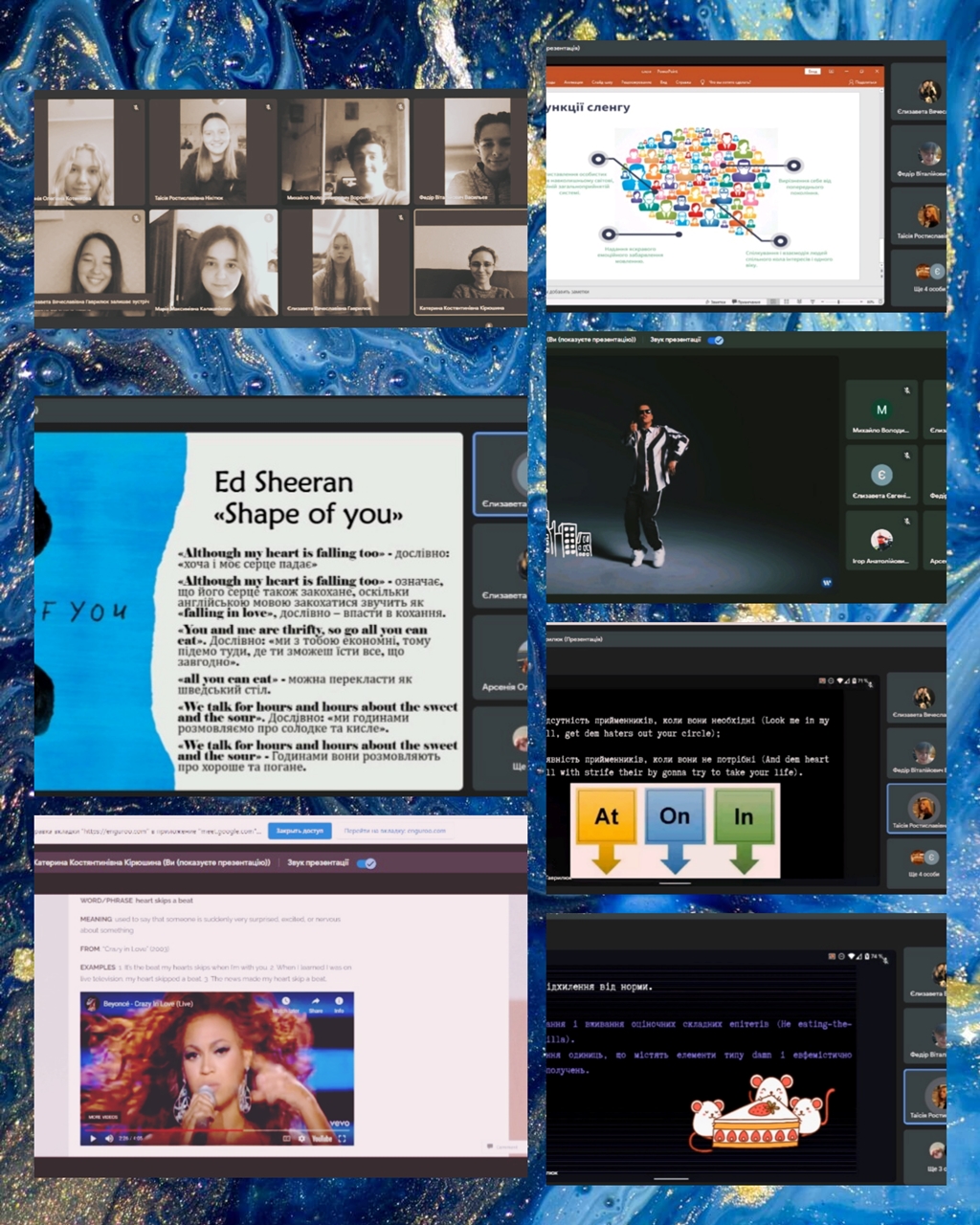Toggle Звук презентації above the dancer video
Image resolution: width=980 pixels, height=1225 pixels.
(x=717, y=340)
